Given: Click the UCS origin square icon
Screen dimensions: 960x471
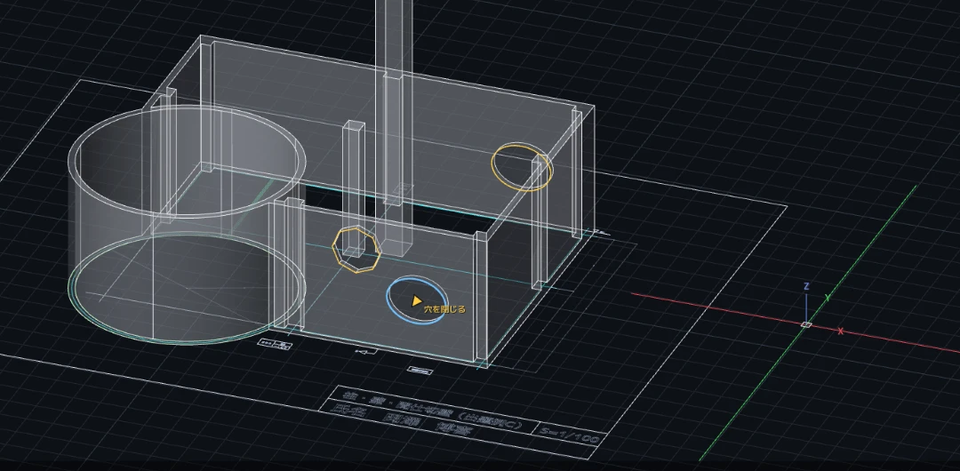Looking at the screenshot, I should point(806,325).
